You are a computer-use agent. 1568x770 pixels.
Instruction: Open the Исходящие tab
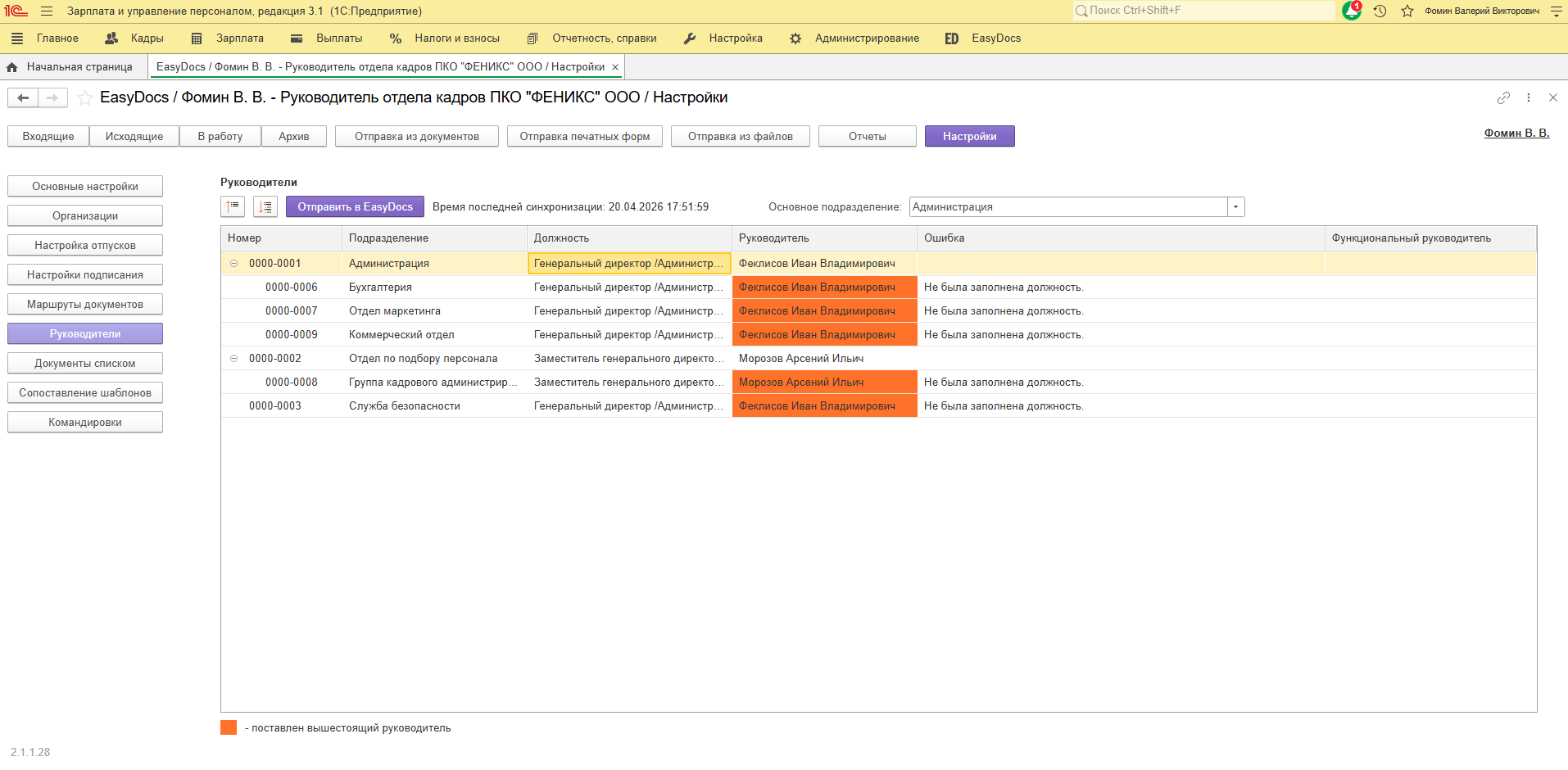coord(134,137)
